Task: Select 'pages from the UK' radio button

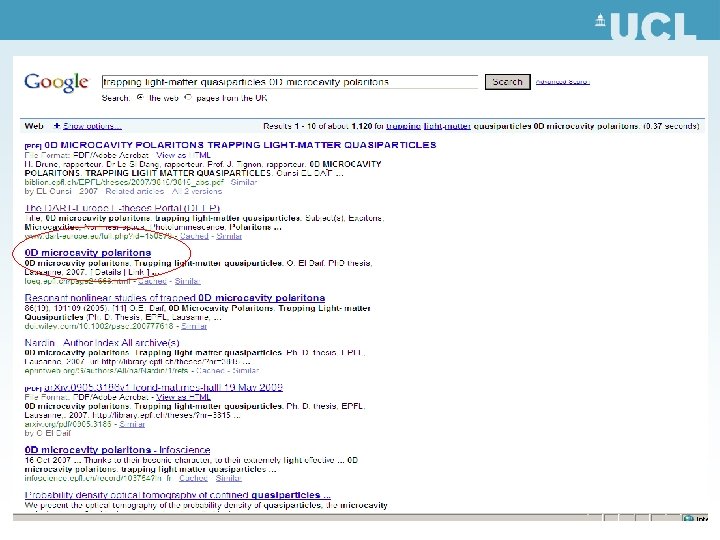Action: click(x=188, y=97)
